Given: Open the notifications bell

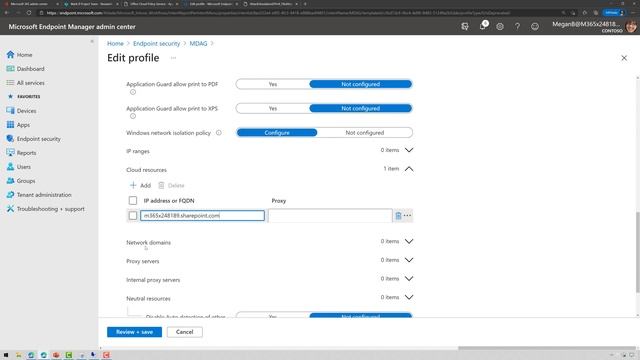Looking at the screenshot, I should pos(482,27).
